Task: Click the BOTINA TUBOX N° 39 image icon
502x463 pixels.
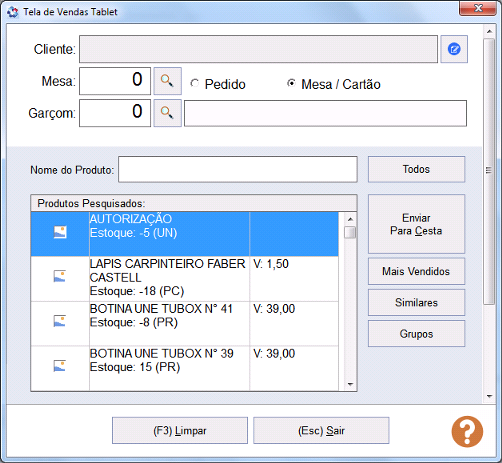Action: pos(60,366)
